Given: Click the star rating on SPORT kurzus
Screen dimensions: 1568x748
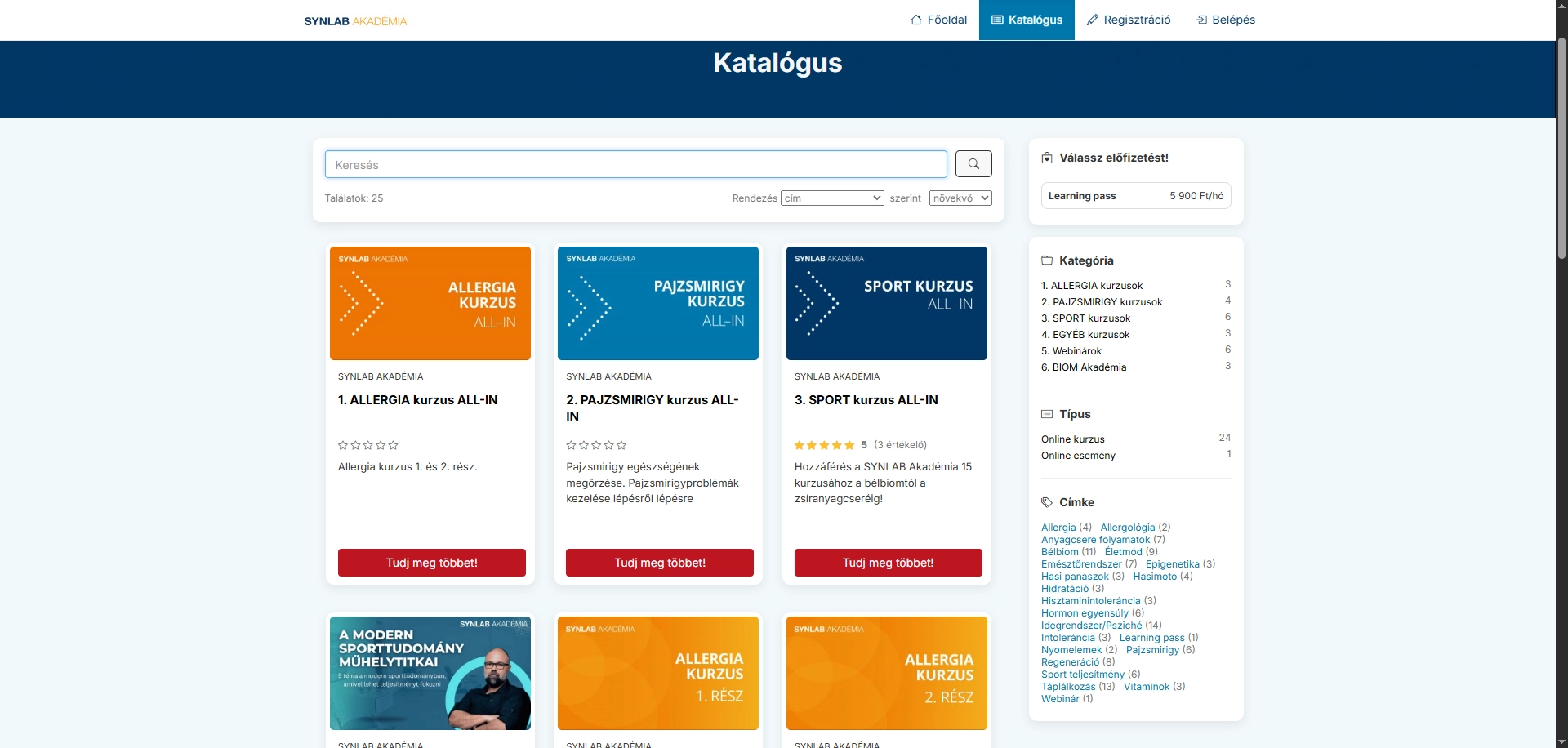Looking at the screenshot, I should pos(824,445).
